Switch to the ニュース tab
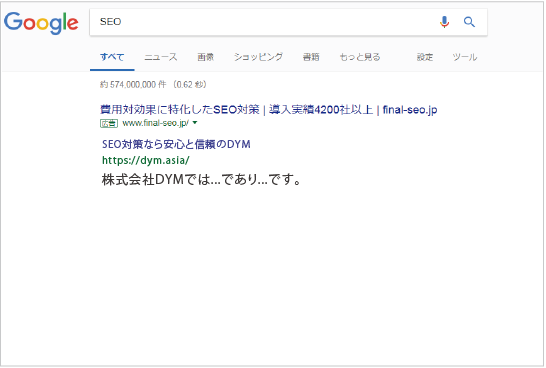546x368 pixels. [161, 57]
